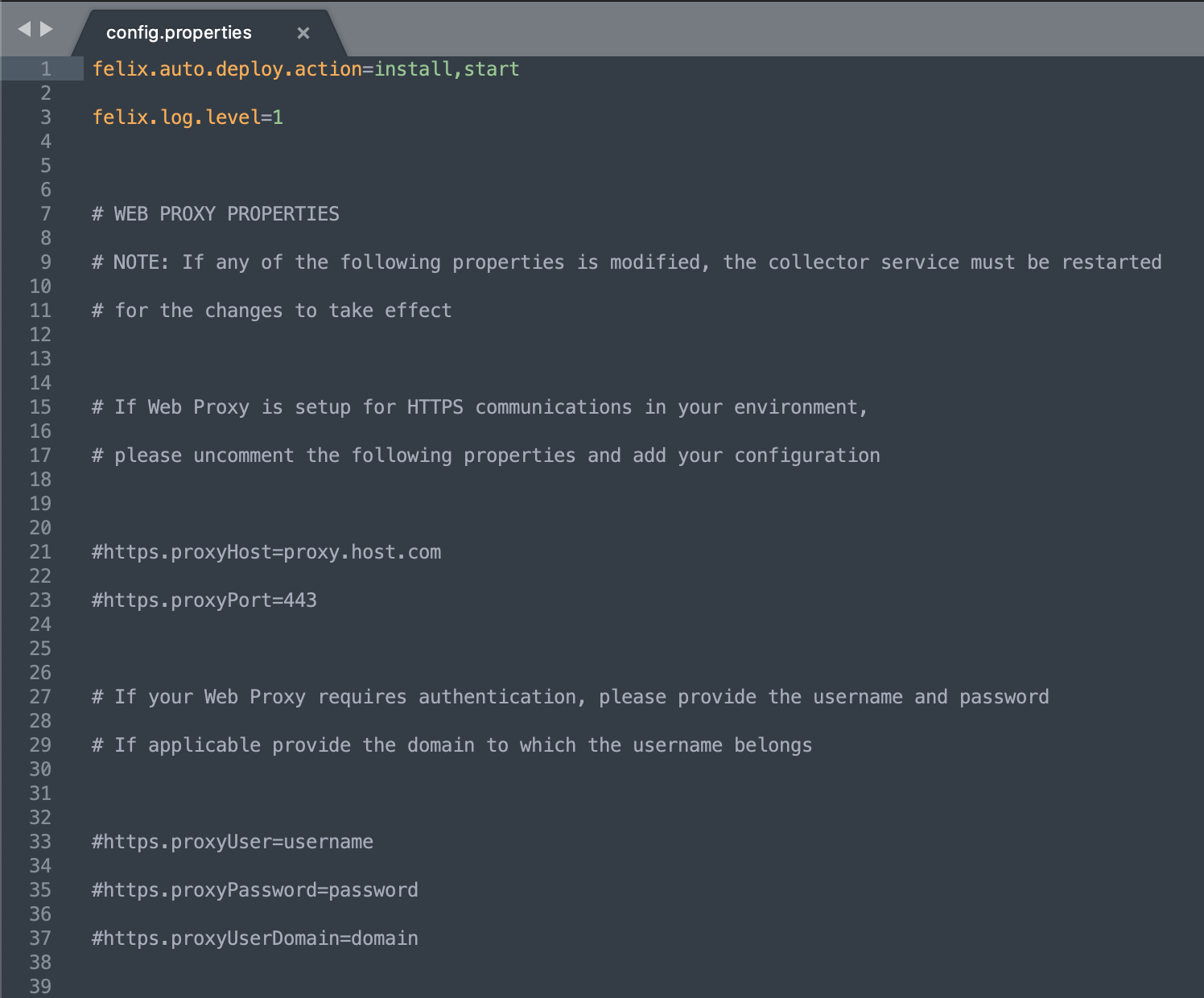Click line number 1 in the gutter
This screenshot has height=998, width=1204.
(46, 69)
